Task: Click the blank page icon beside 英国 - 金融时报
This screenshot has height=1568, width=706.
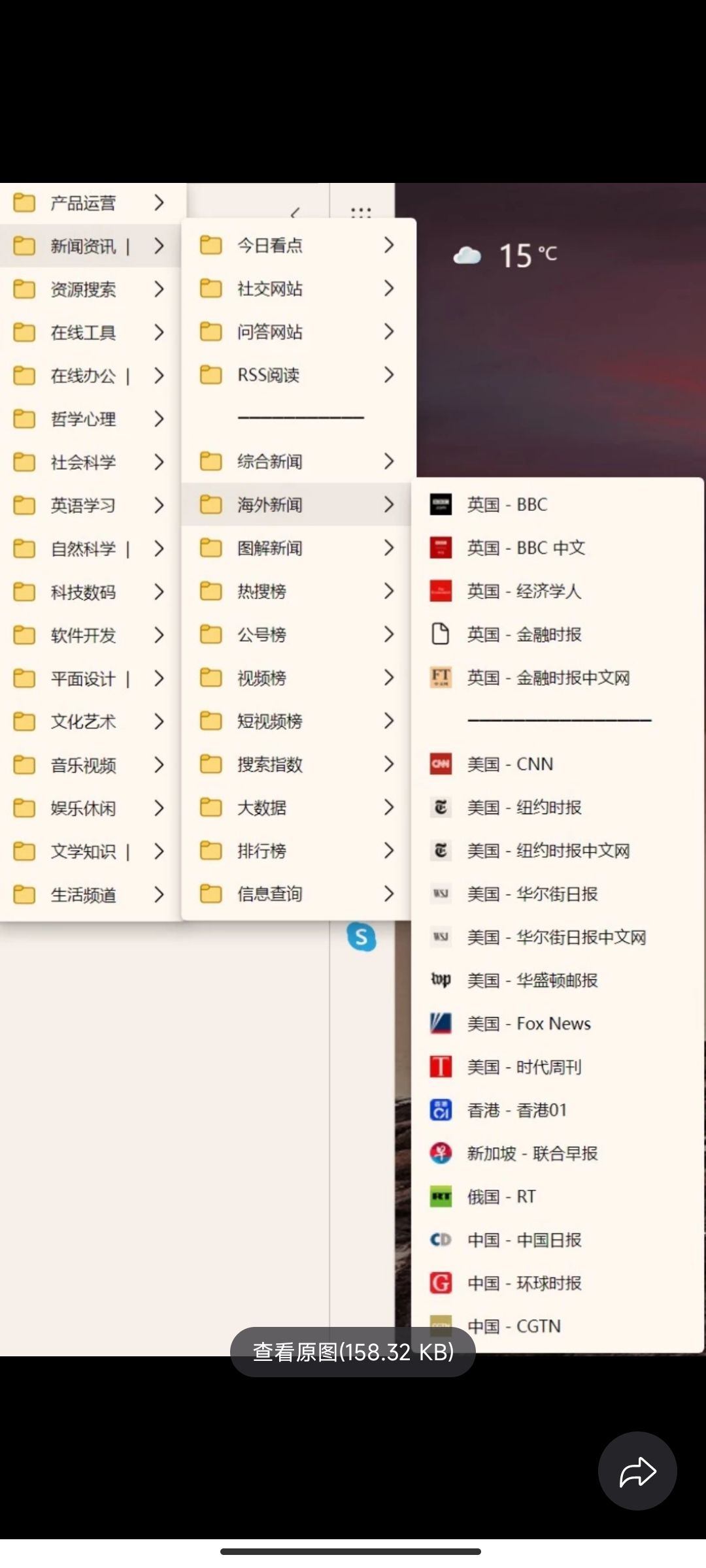Action: (x=441, y=634)
